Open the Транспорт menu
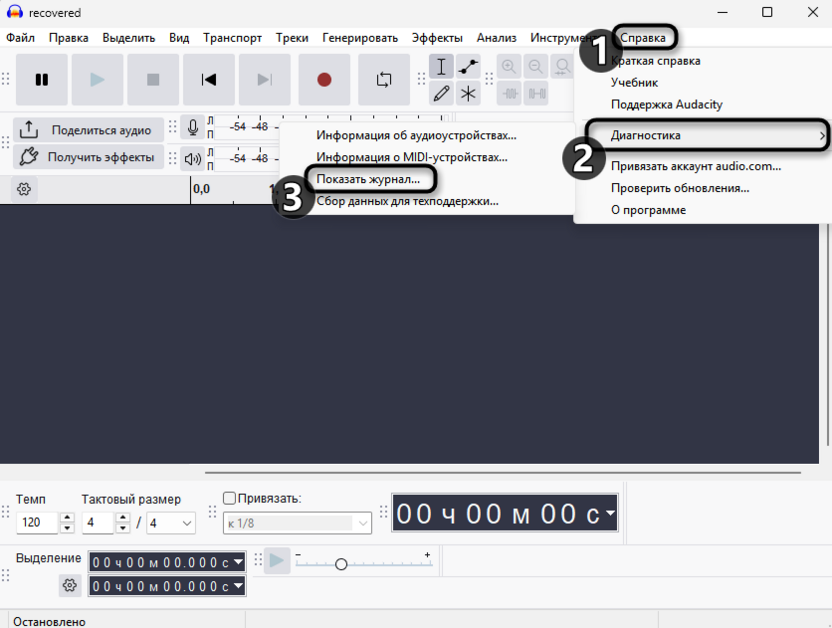This screenshot has height=628, width=832. (x=232, y=38)
